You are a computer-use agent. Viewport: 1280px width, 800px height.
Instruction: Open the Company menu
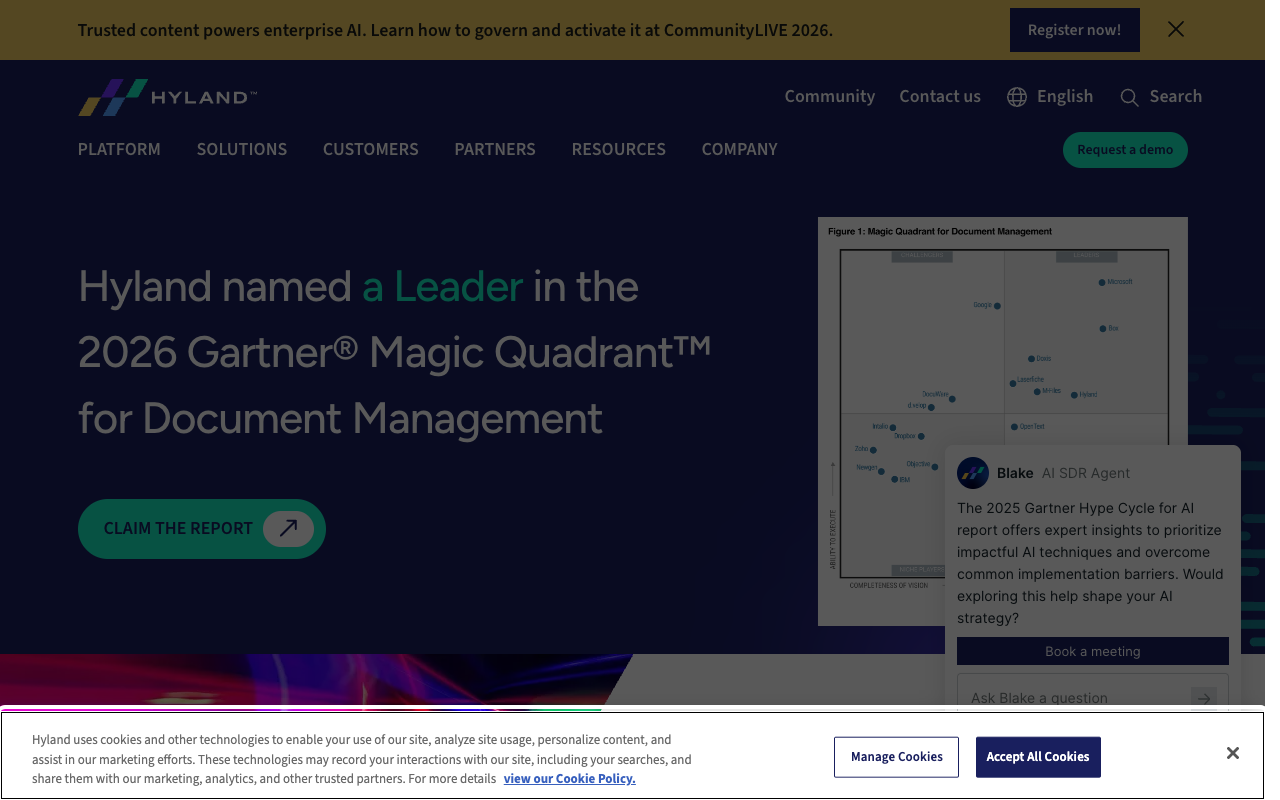740,149
